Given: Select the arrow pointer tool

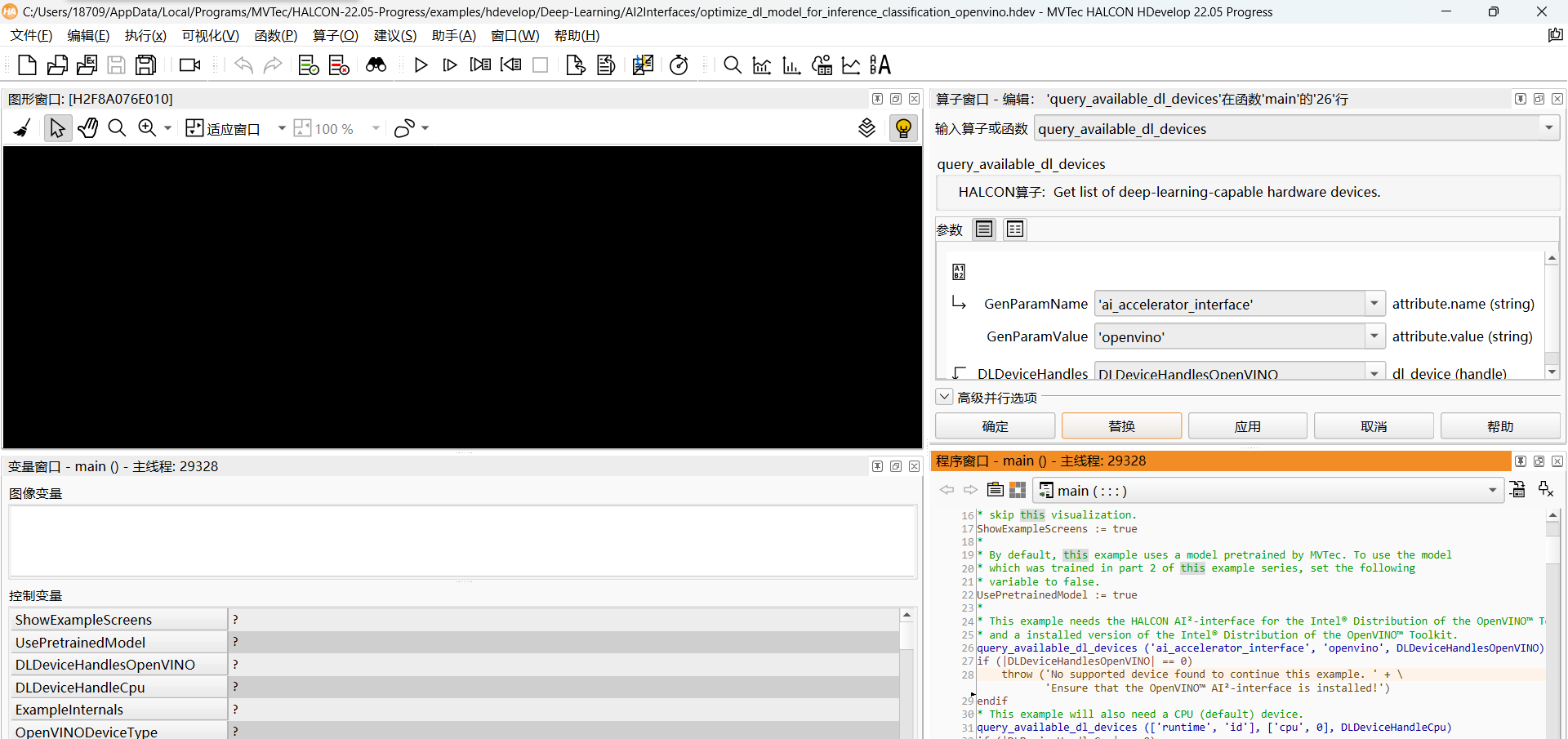Looking at the screenshot, I should pyautogui.click(x=57, y=128).
